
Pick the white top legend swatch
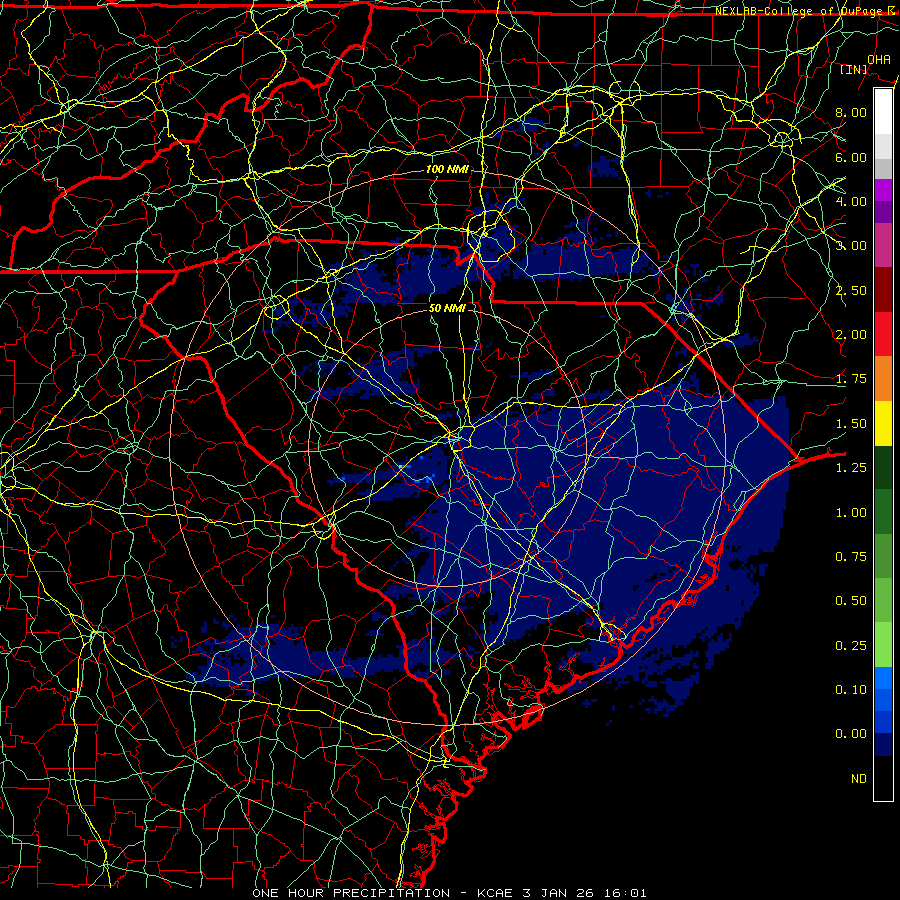(883, 112)
